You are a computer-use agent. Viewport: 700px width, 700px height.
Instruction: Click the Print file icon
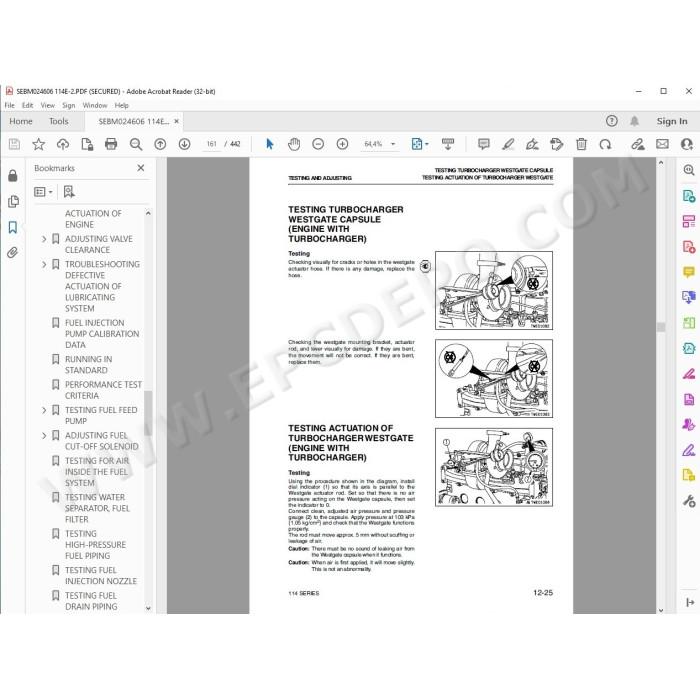111,144
